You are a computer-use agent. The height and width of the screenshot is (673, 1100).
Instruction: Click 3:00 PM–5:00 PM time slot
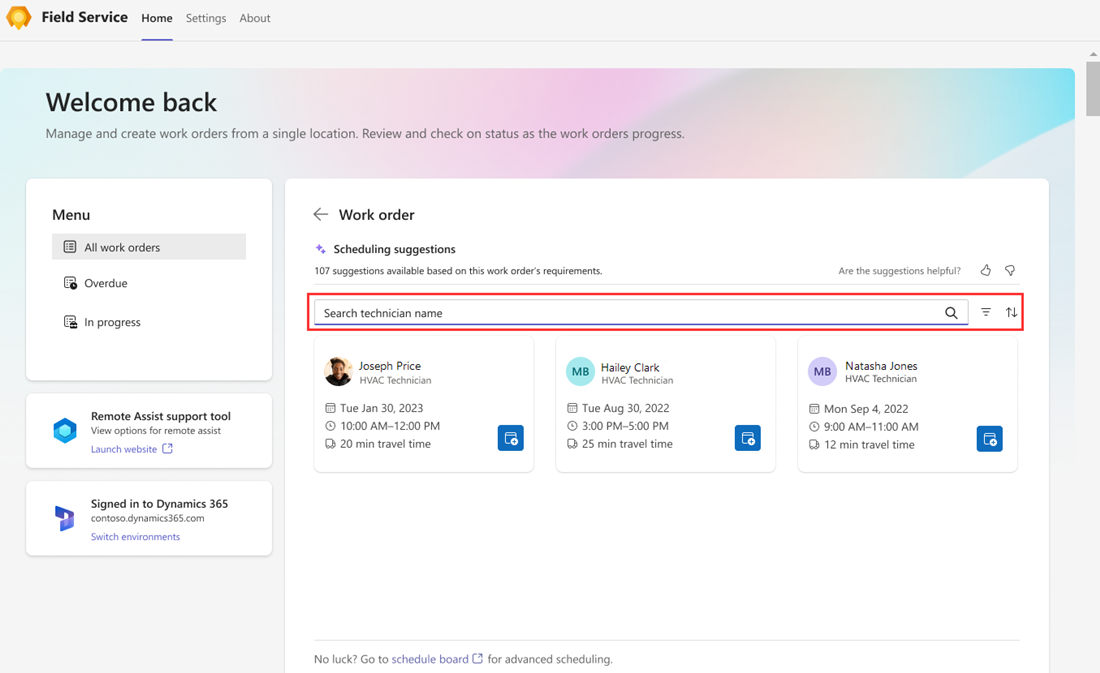[x=625, y=426]
